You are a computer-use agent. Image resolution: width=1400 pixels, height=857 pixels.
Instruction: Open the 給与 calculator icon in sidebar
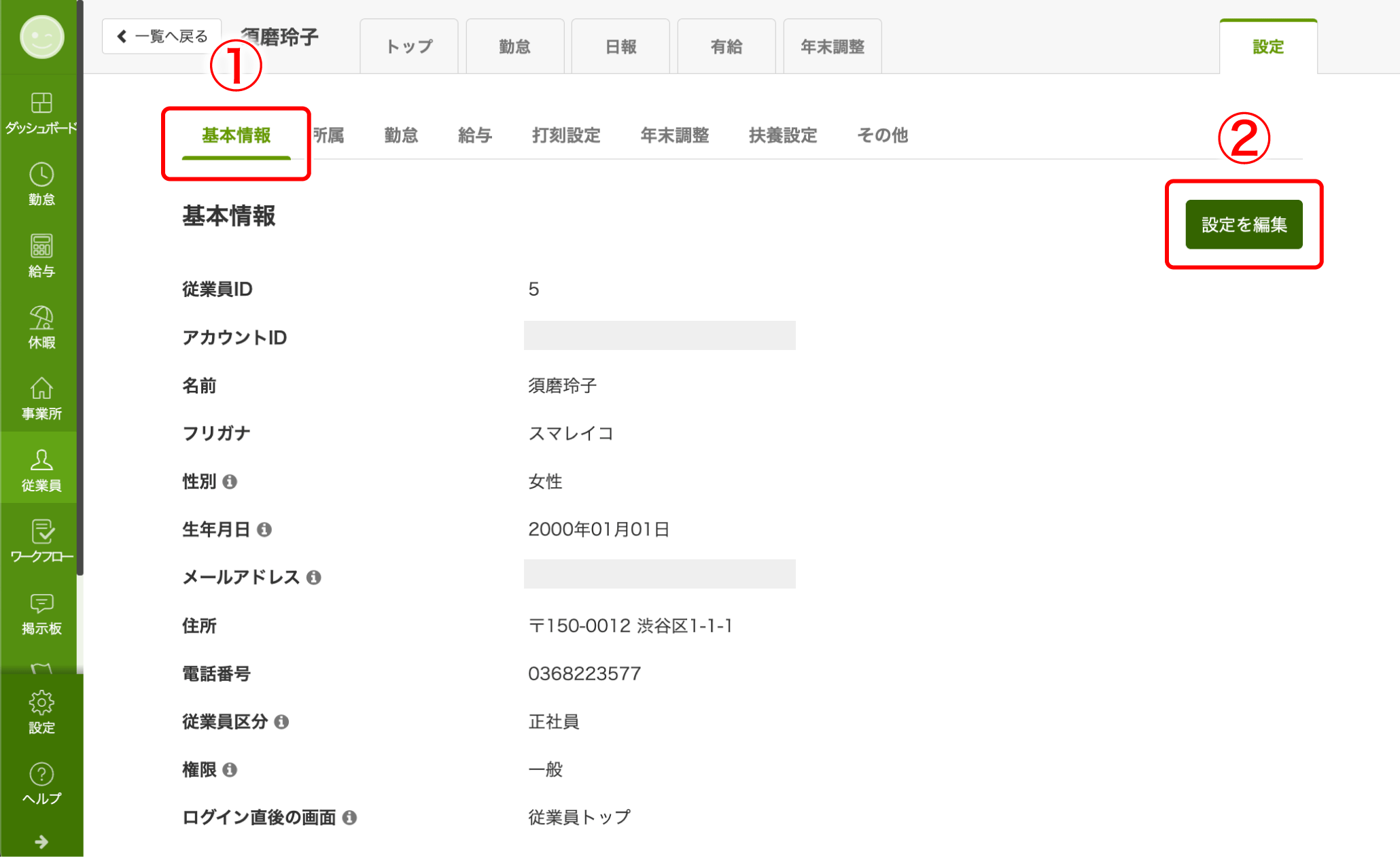41,247
